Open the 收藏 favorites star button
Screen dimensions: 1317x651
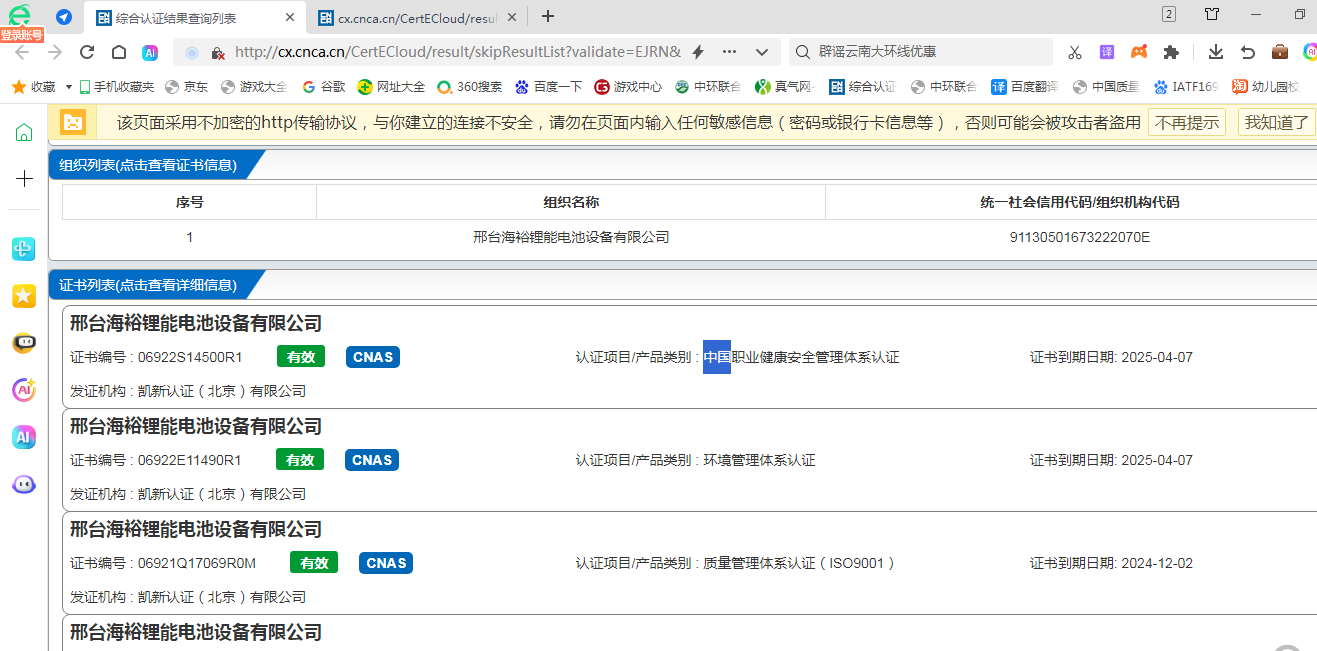[33, 87]
